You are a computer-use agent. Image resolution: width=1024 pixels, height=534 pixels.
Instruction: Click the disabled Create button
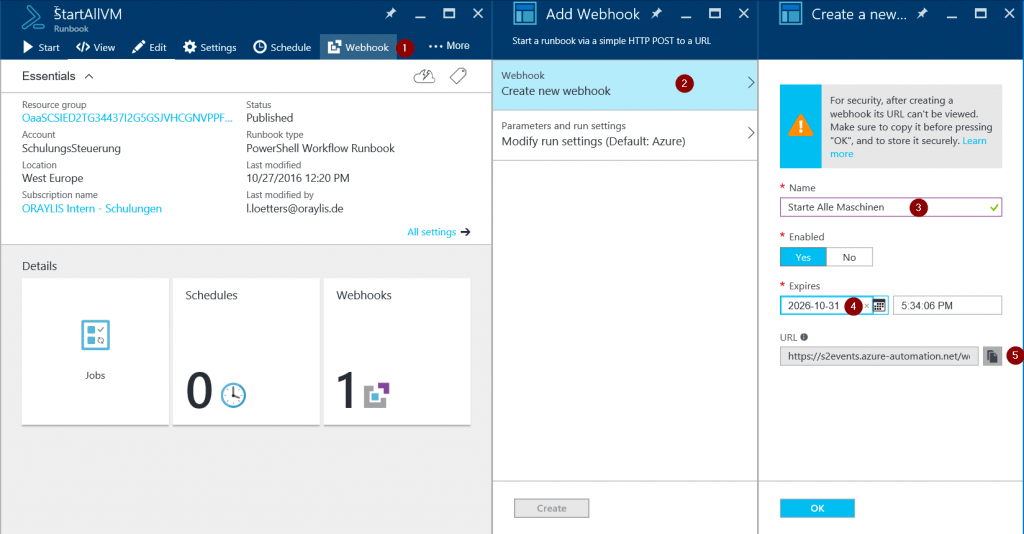pyautogui.click(x=552, y=508)
